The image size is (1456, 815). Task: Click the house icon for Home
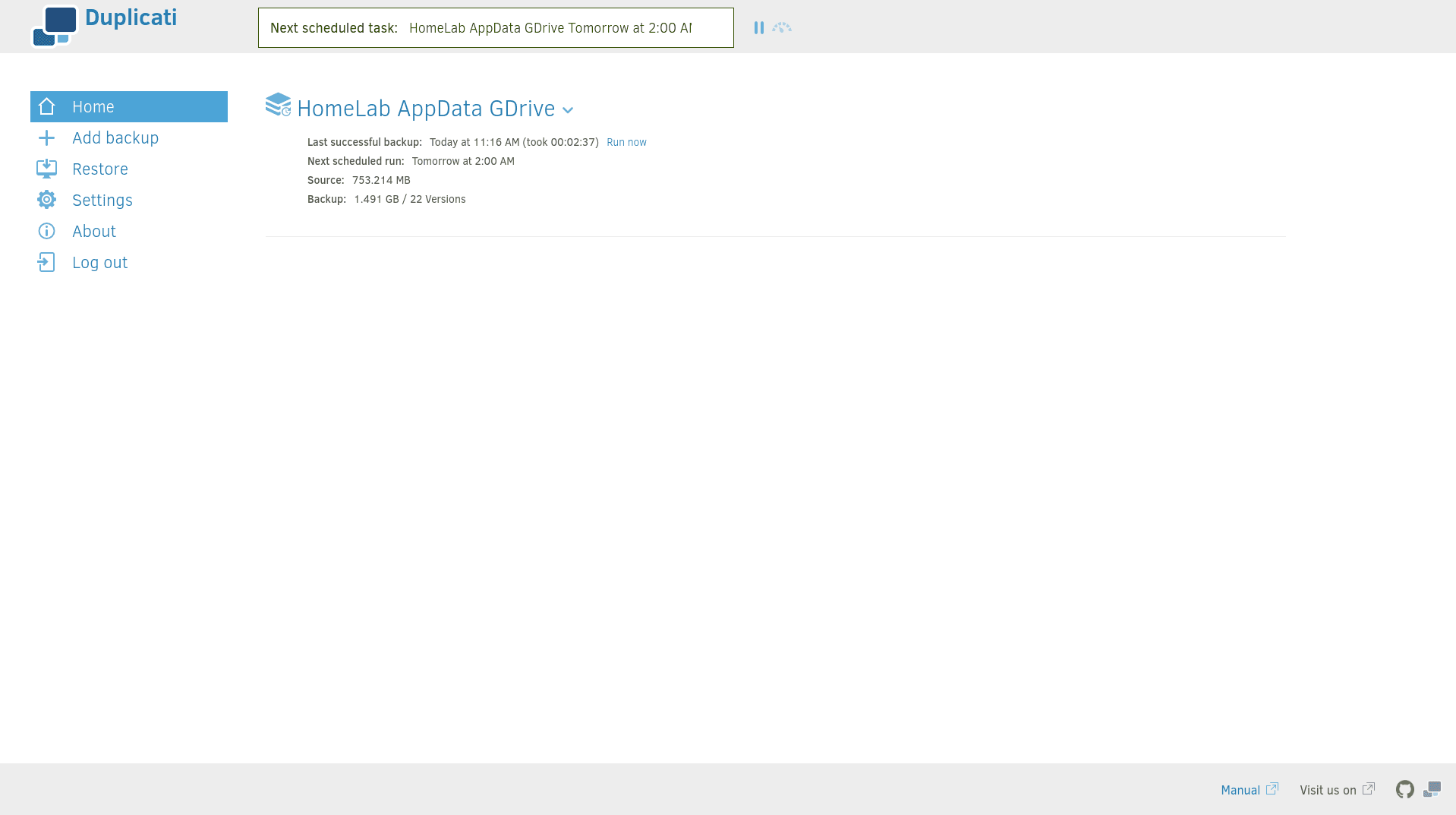point(47,107)
